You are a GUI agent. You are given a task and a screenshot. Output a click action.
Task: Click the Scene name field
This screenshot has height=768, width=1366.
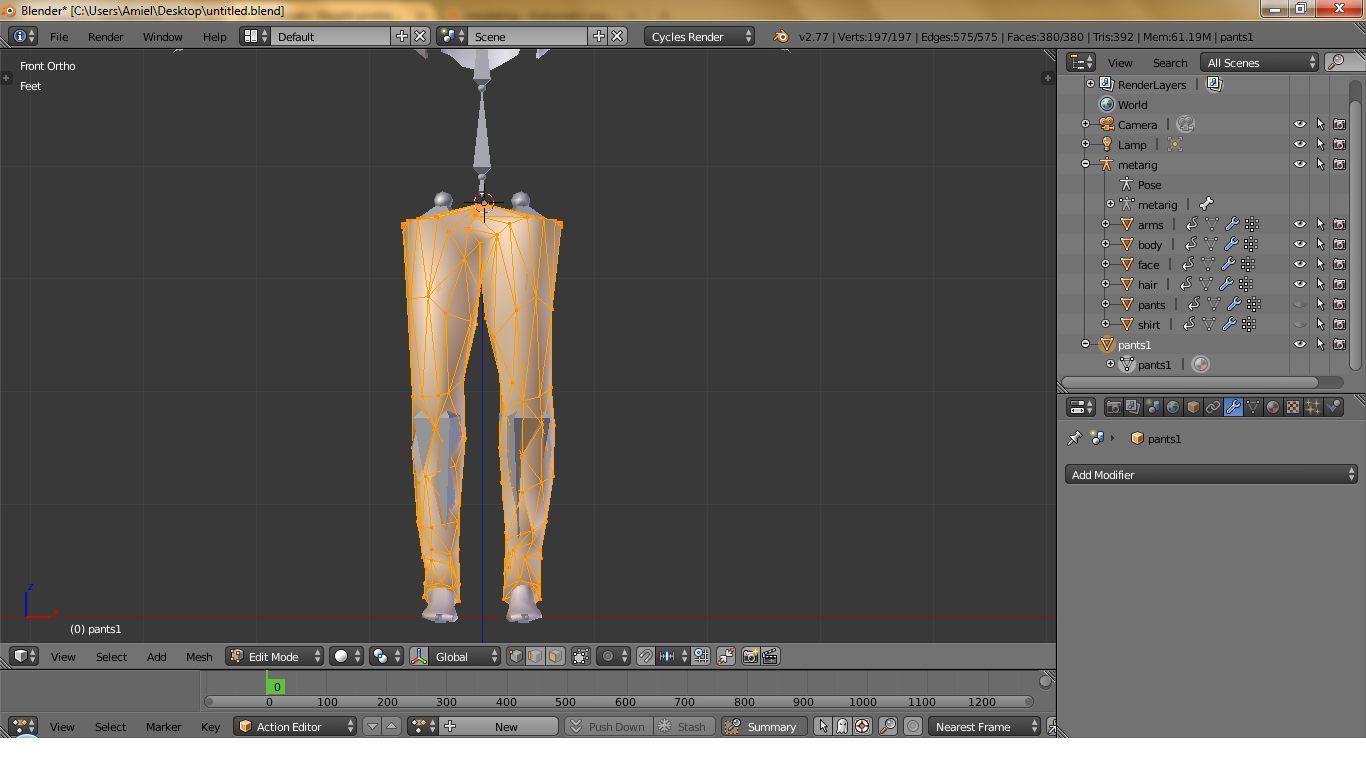tap(527, 36)
